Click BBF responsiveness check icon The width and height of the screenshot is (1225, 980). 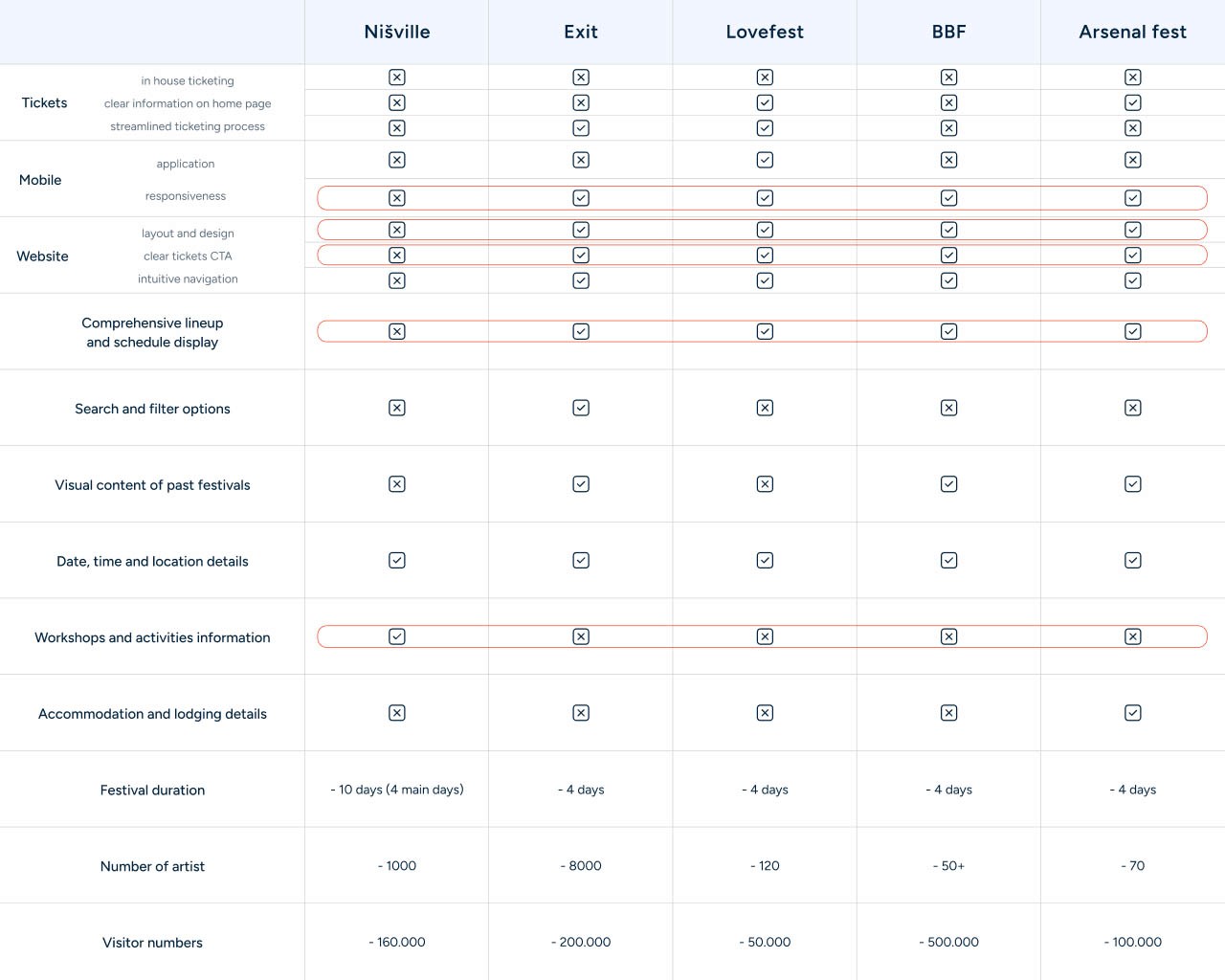[x=949, y=198]
